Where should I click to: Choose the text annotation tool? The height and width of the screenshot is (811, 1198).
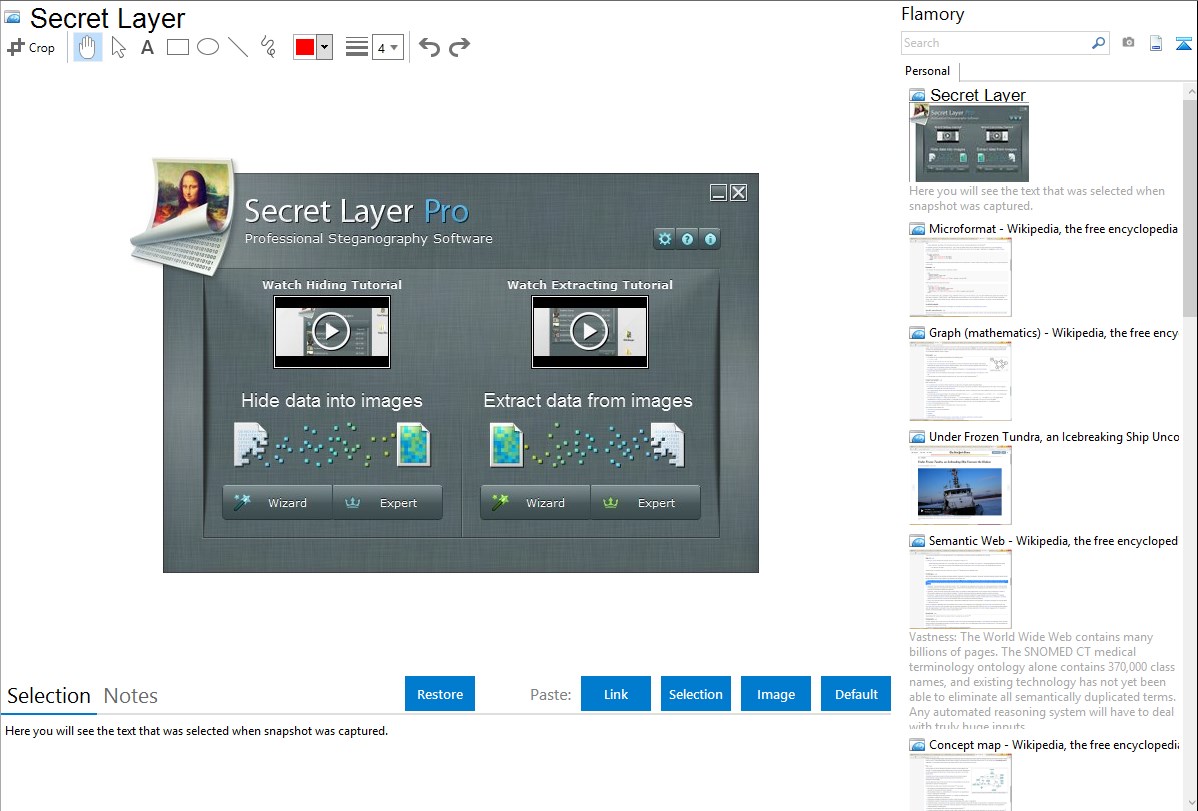147,47
